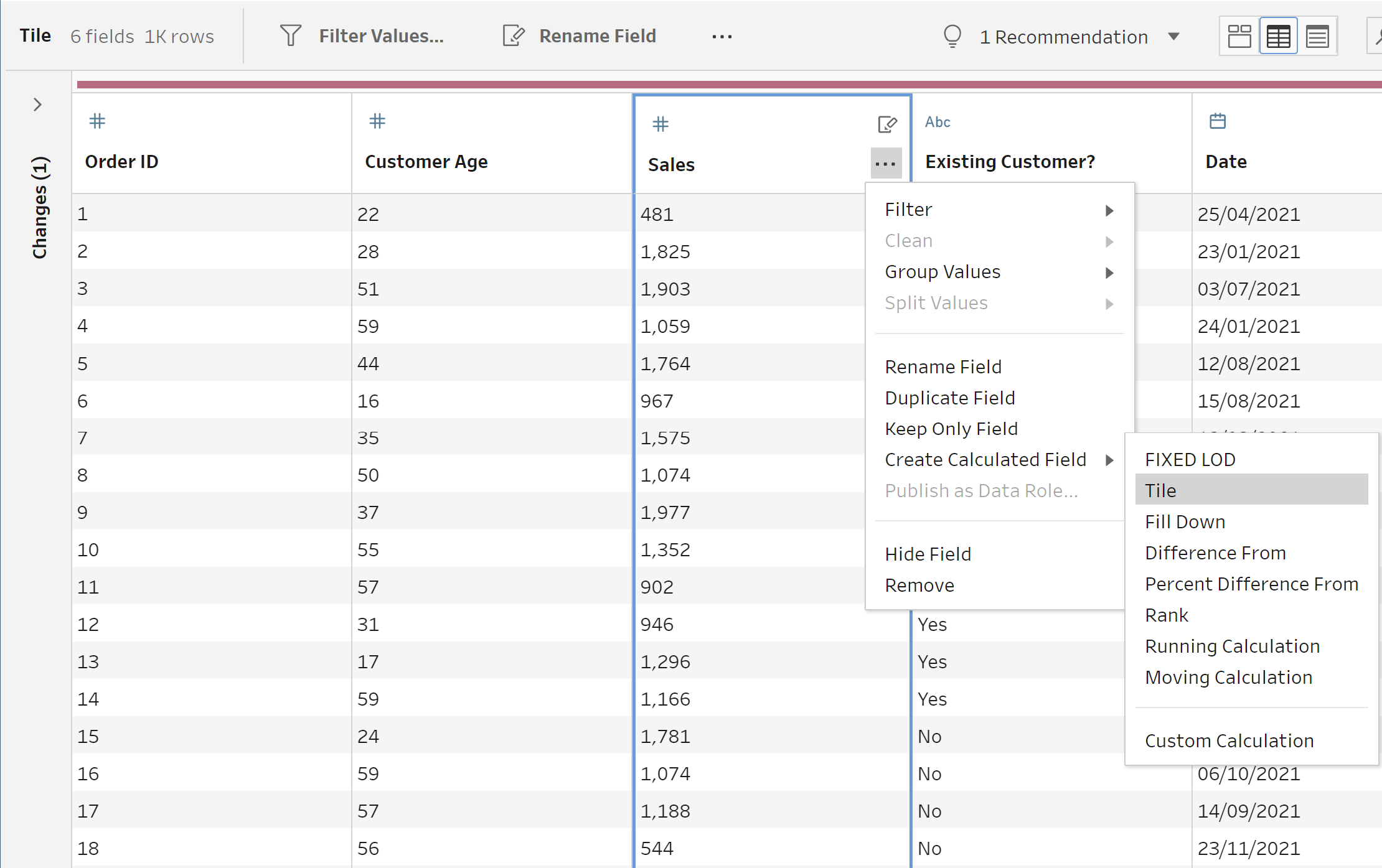
Task: Click the recommendation lightbulb icon
Action: tap(952, 36)
